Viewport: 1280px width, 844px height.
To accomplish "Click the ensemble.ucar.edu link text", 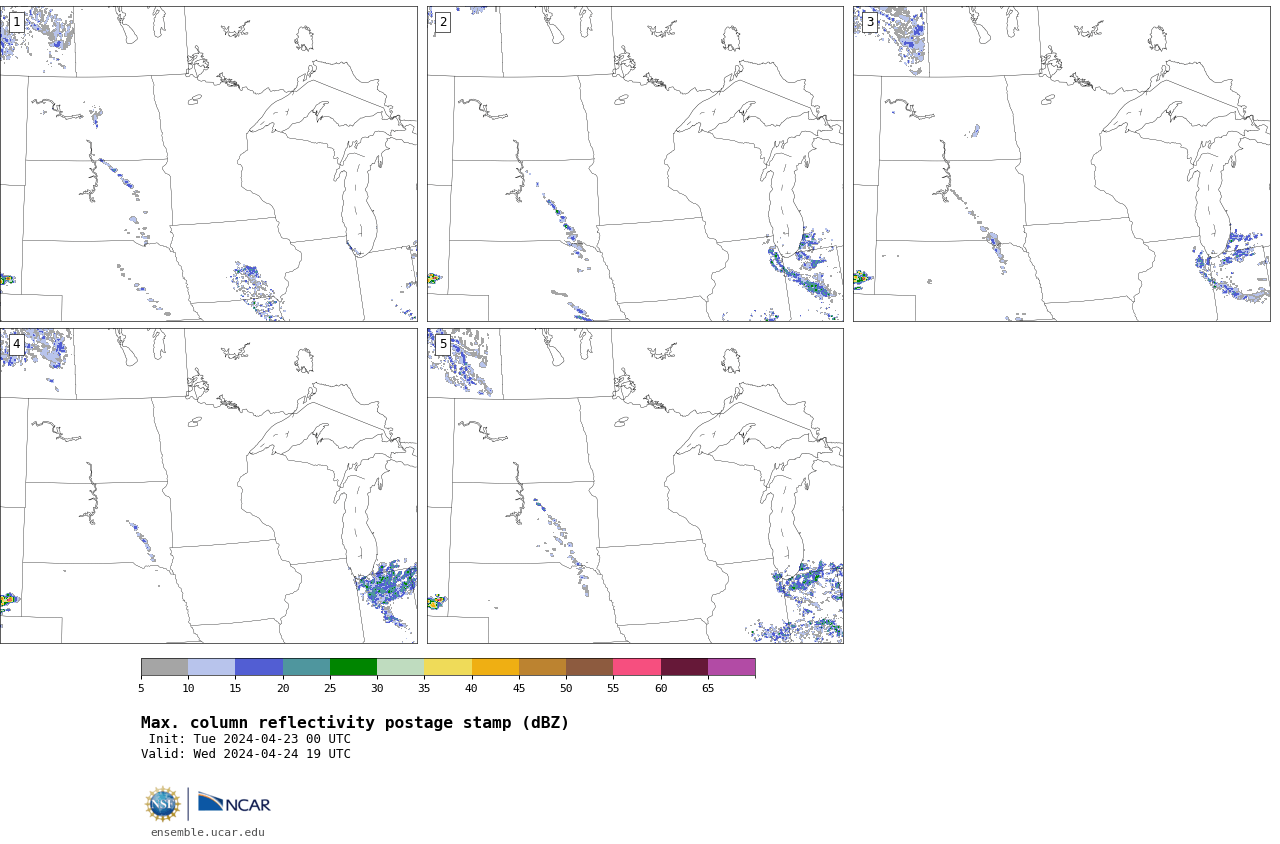I will click(x=208, y=832).
